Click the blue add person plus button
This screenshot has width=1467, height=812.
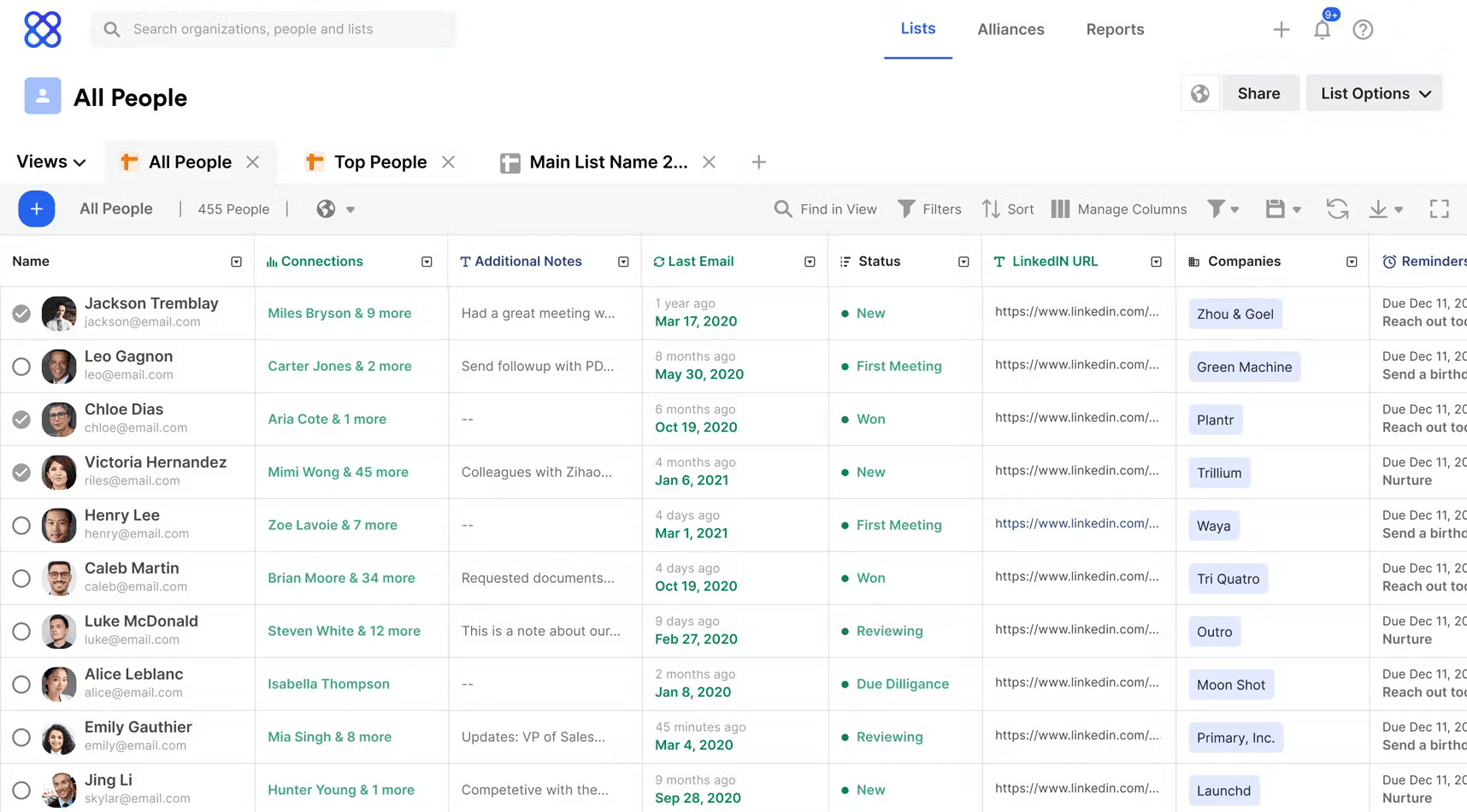[x=37, y=209]
